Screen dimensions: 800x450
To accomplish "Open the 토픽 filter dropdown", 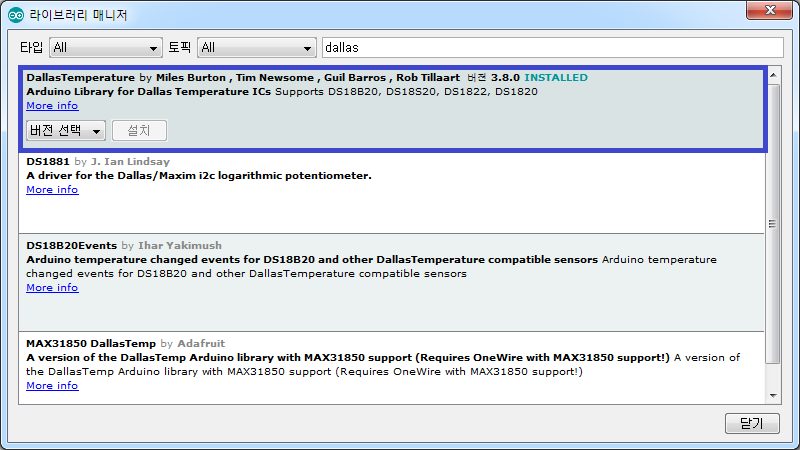I will [256, 48].
